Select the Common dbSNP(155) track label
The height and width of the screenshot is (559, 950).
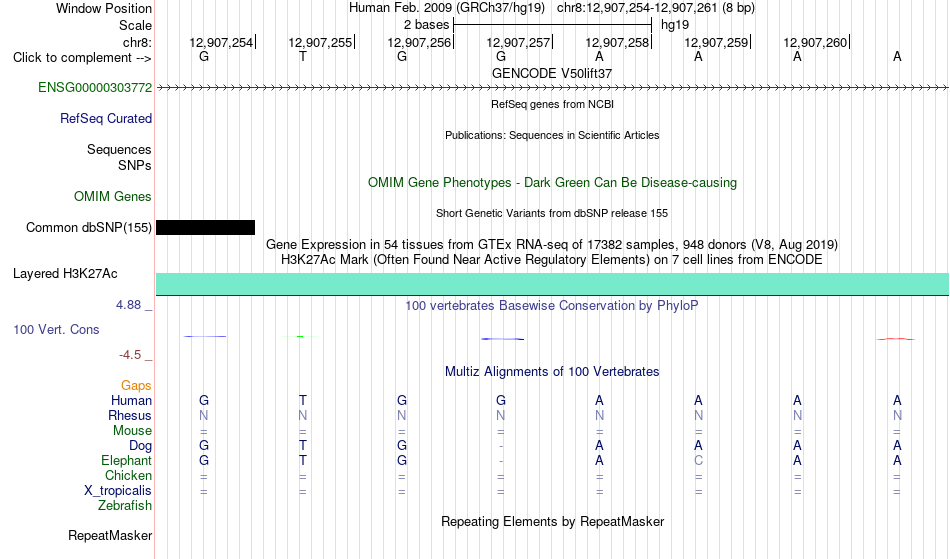point(89,228)
